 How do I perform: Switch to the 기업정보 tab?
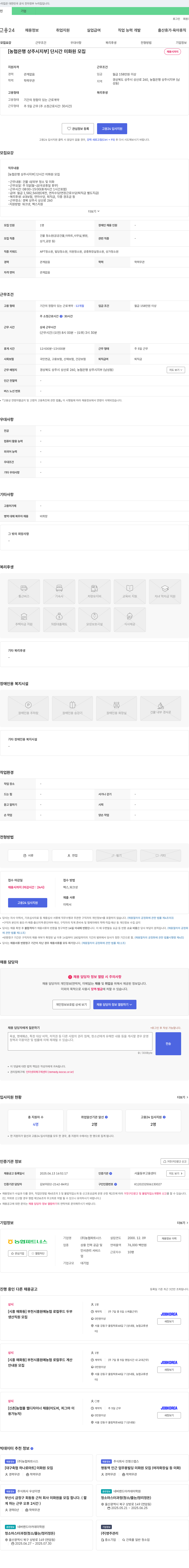pos(181,43)
